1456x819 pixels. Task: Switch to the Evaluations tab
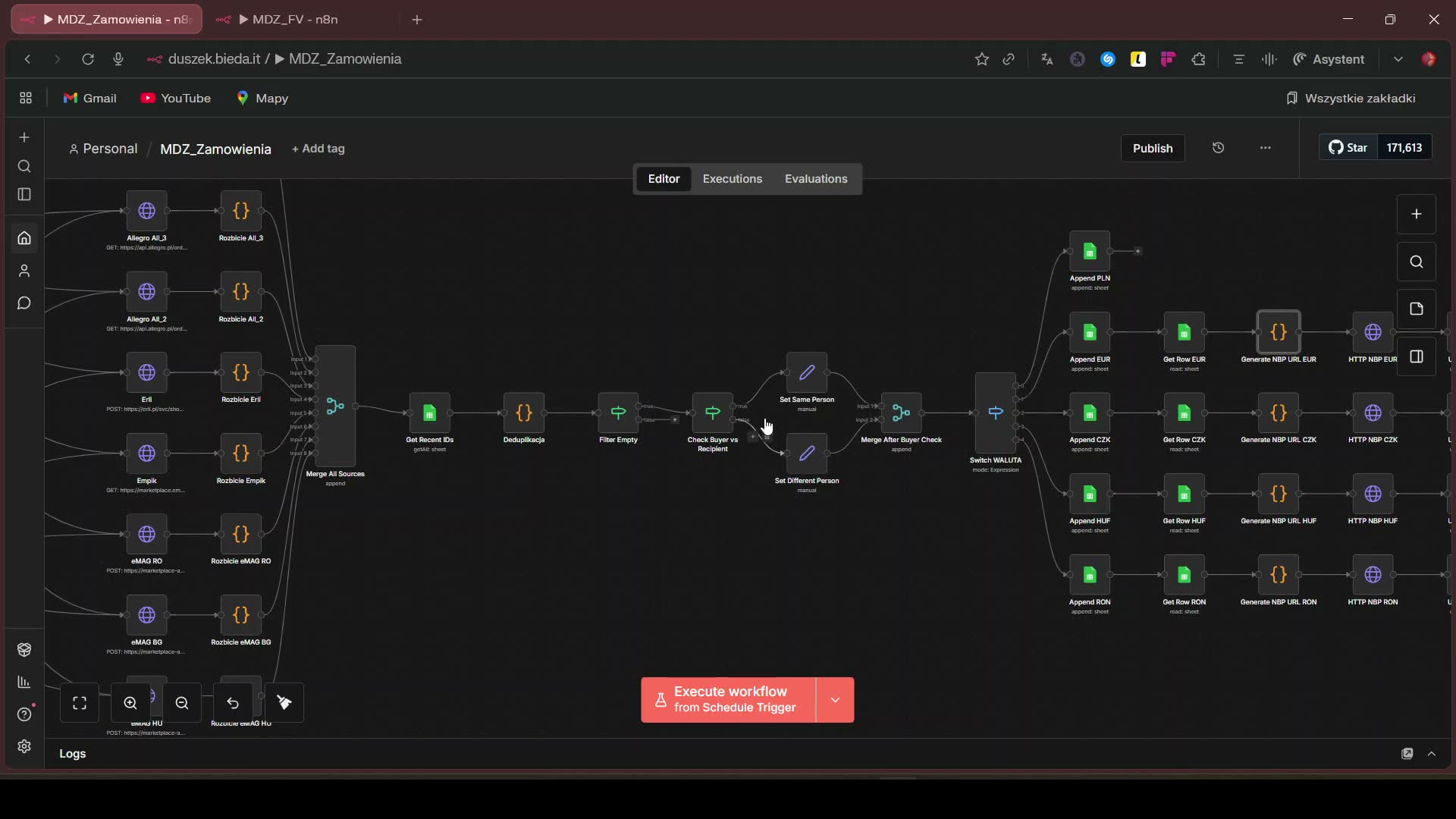[x=816, y=178]
